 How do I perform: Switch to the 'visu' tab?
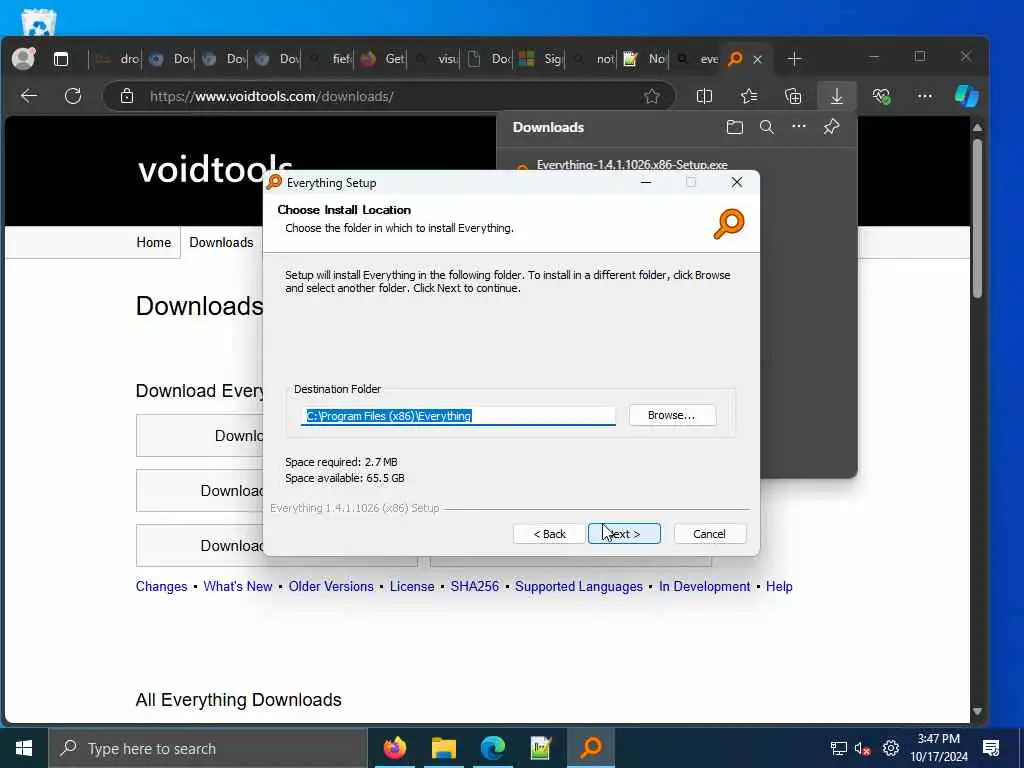(436, 59)
